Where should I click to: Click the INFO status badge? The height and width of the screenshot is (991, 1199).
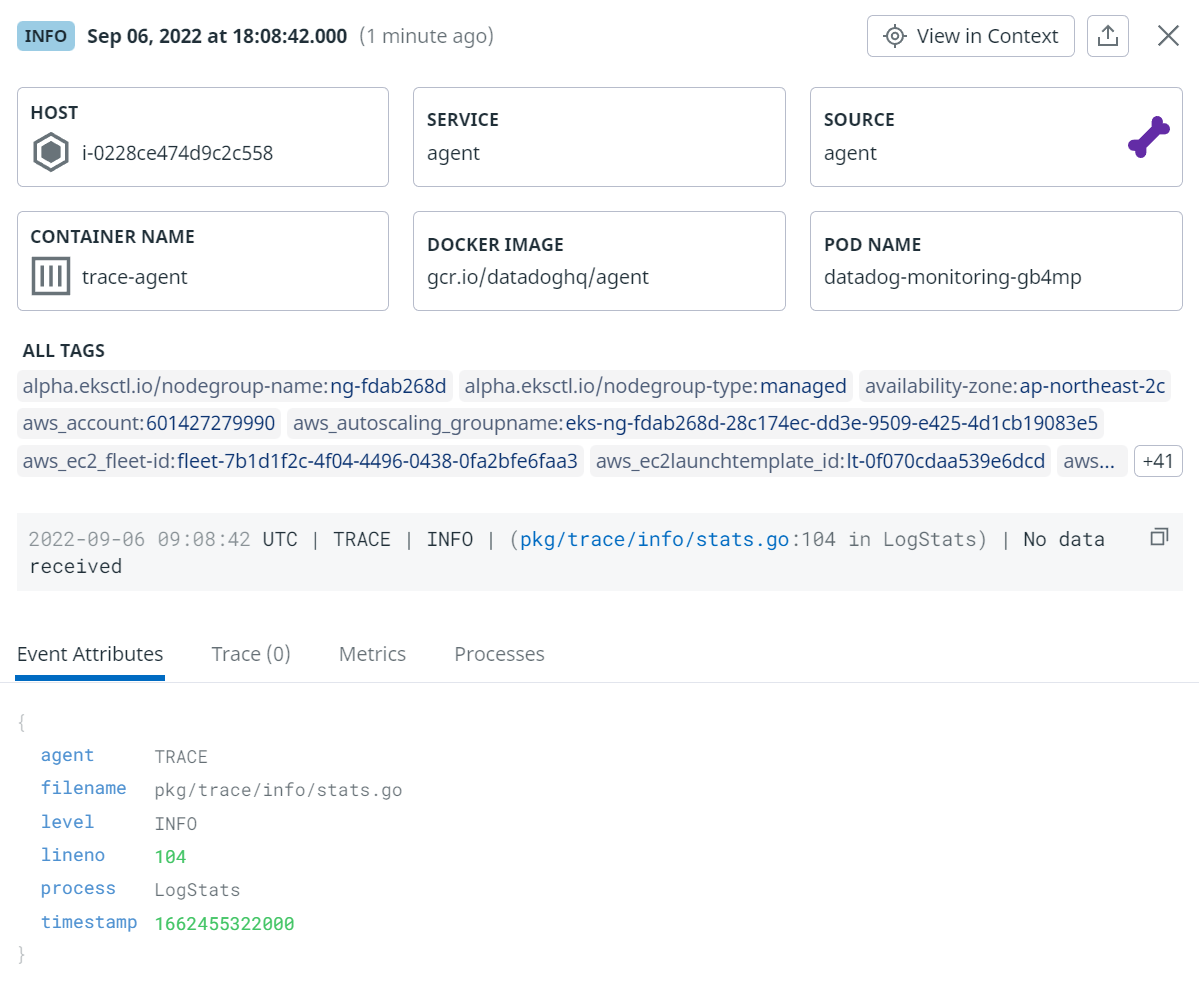coord(46,36)
